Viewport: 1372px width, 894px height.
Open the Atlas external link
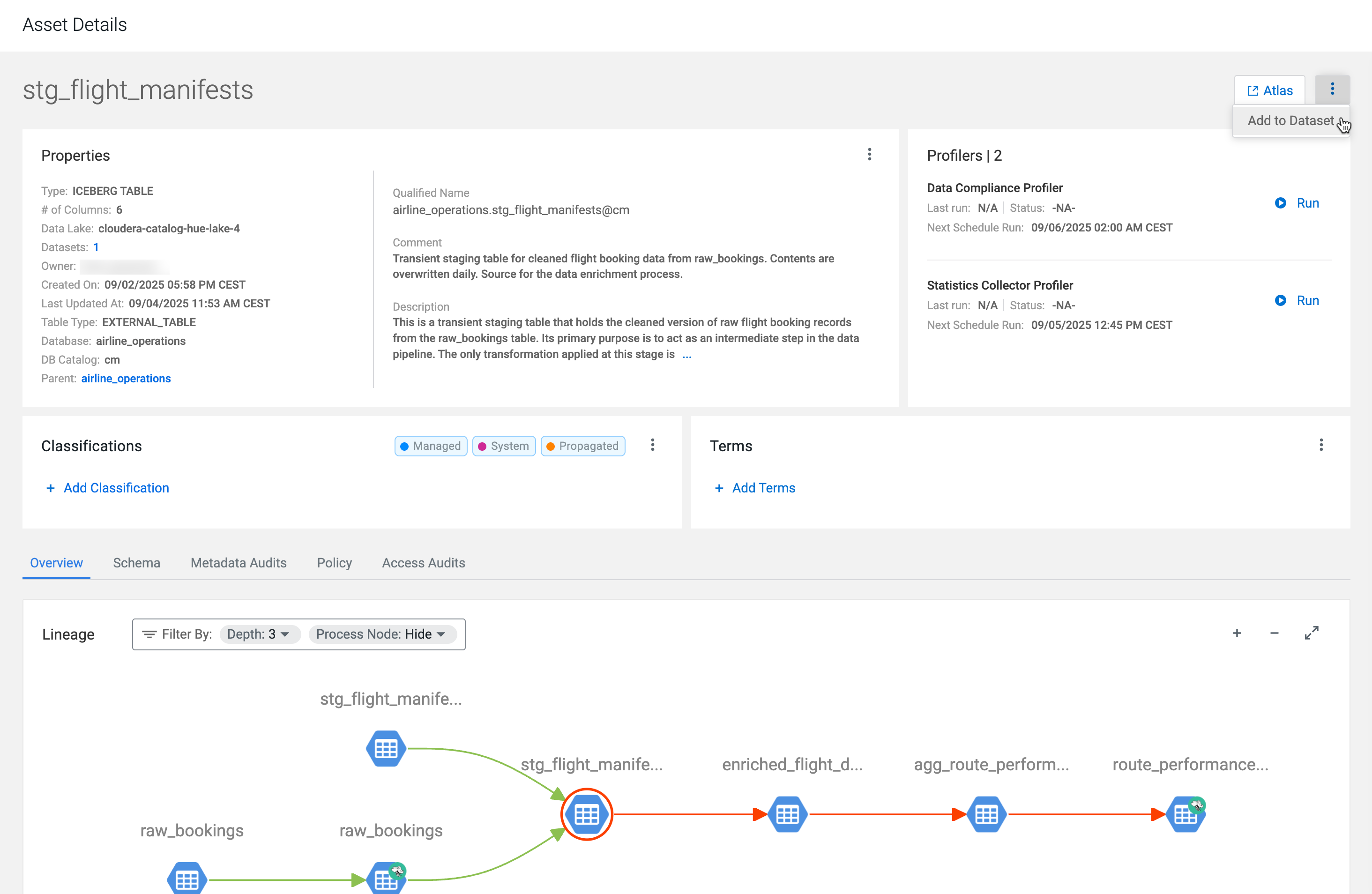pyautogui.click(x=1269, y=90)
